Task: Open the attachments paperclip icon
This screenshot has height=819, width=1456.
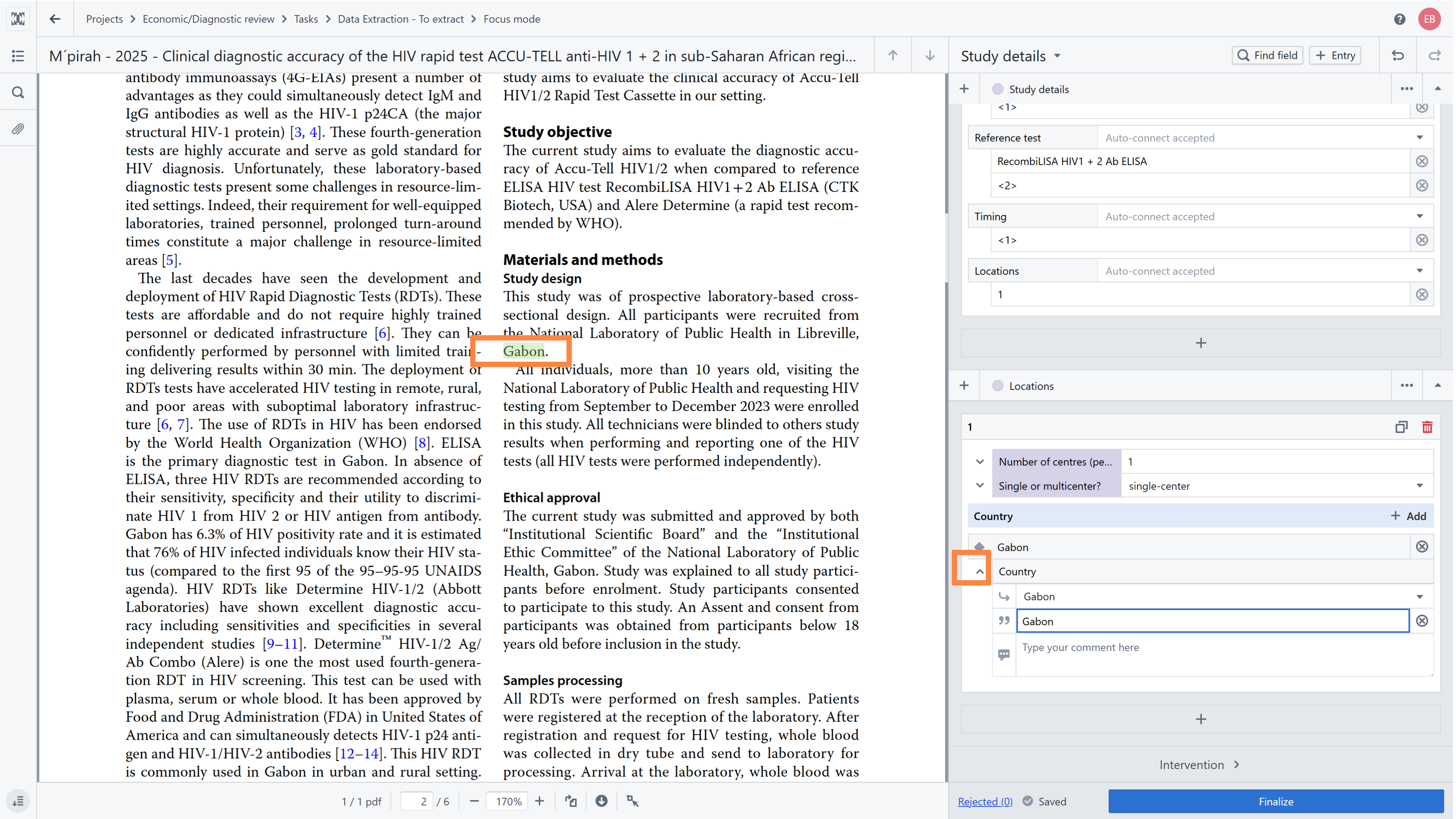Action: click(x=18, y=129)
